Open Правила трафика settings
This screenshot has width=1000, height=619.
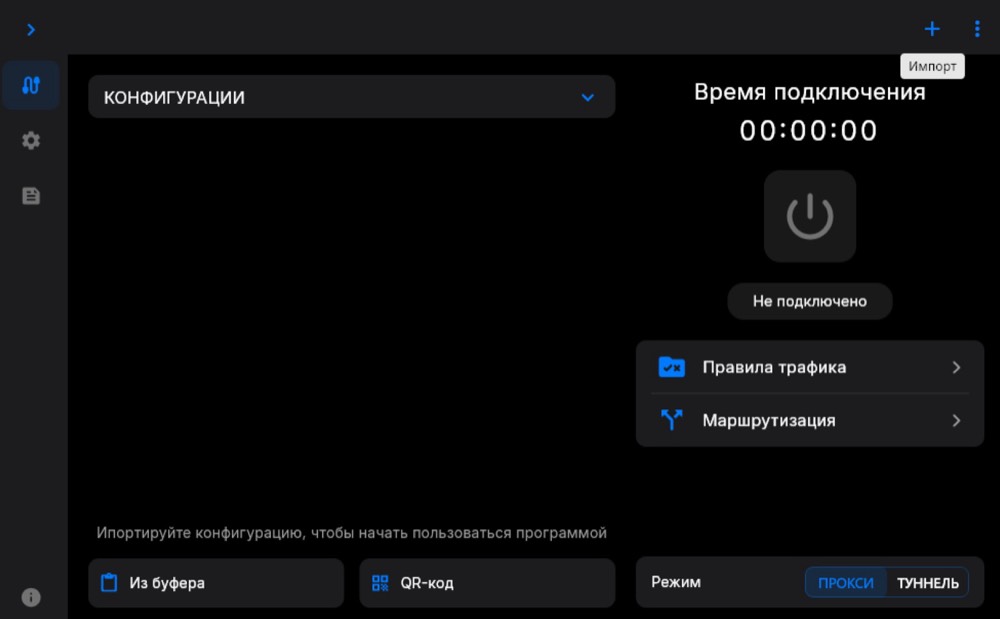[810, 367]
